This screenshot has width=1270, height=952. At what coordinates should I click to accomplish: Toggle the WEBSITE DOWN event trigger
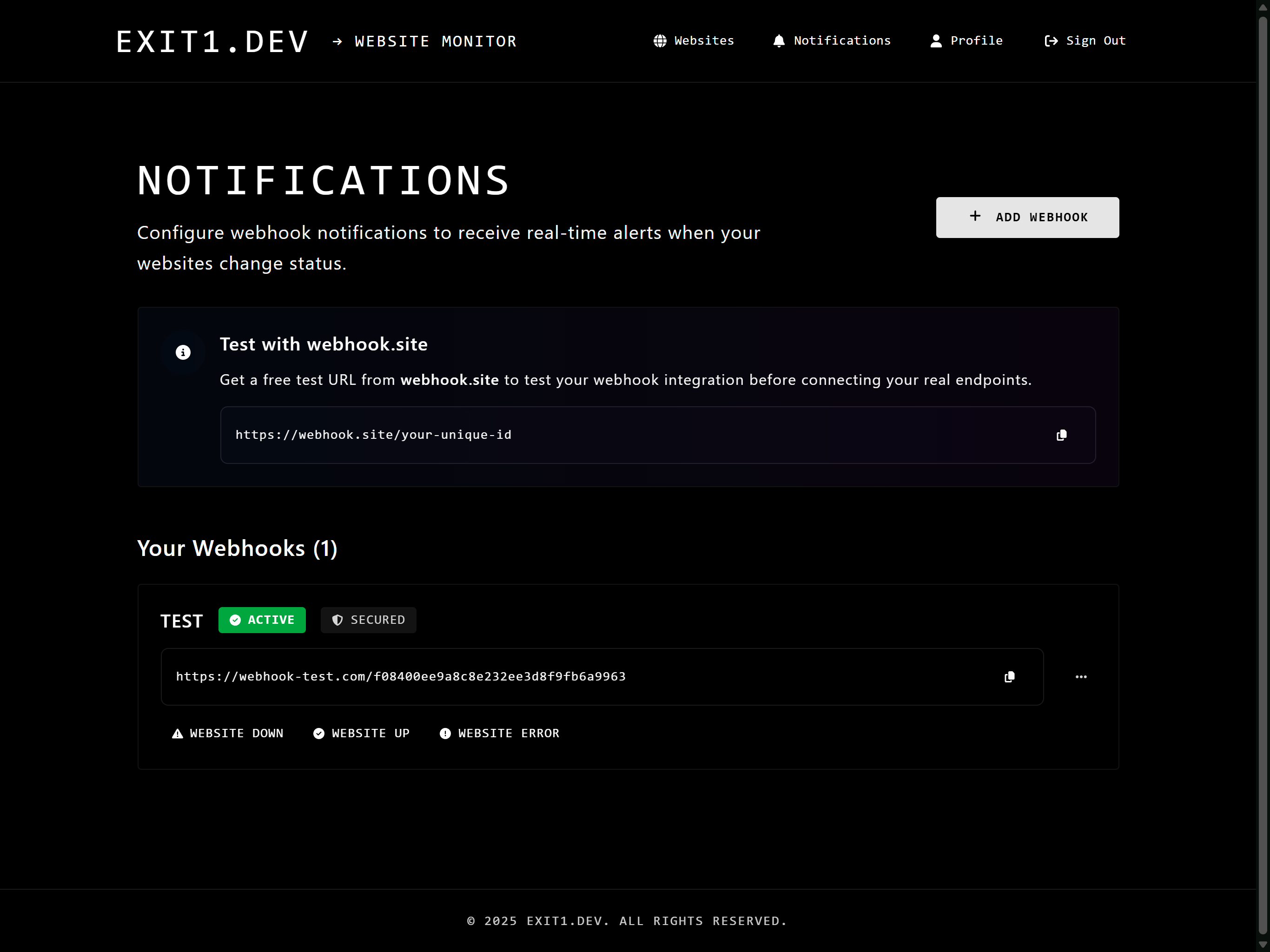point(228,733)
